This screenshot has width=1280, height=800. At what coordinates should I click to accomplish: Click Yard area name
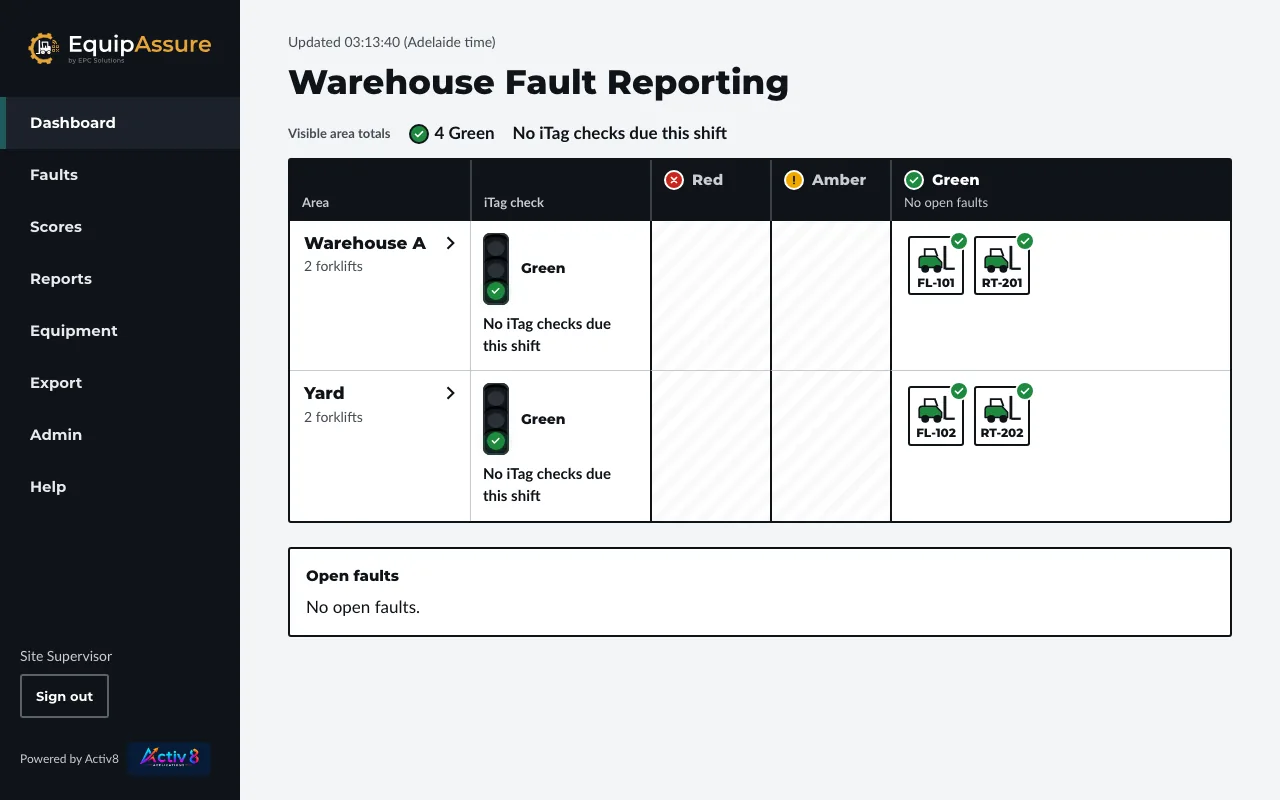324,393
